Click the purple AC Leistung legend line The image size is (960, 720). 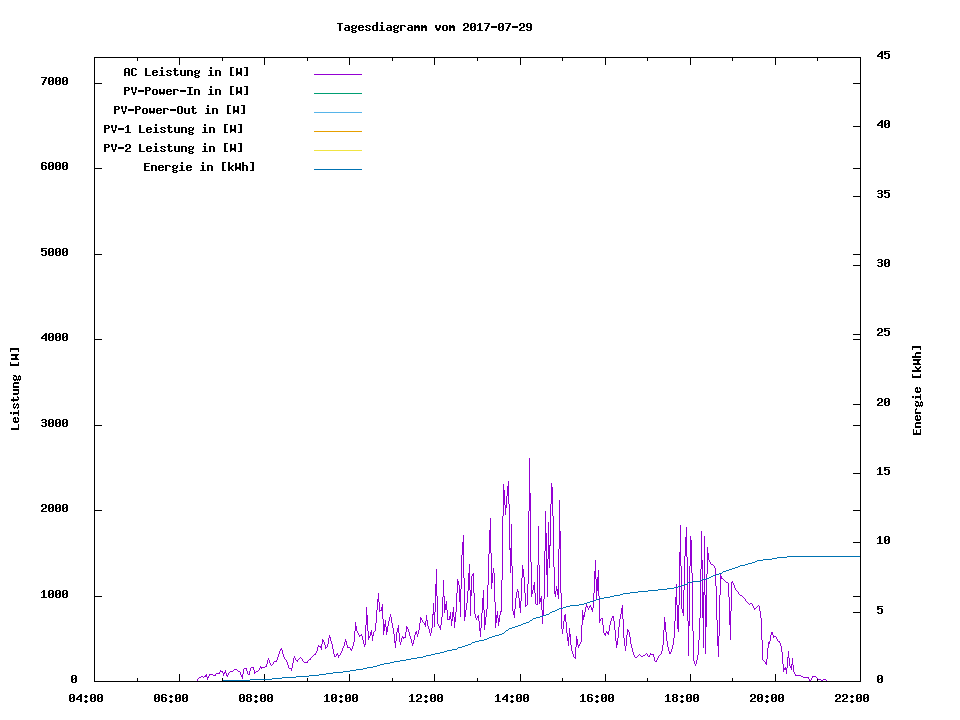coord(337,74)
